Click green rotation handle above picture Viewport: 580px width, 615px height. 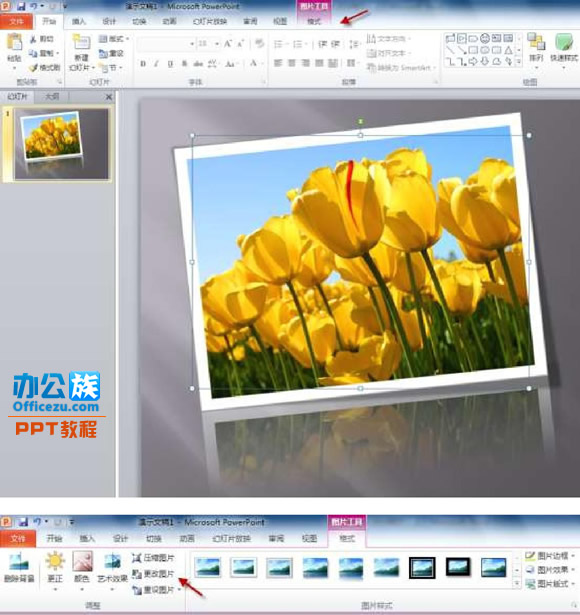click(360, 122)
